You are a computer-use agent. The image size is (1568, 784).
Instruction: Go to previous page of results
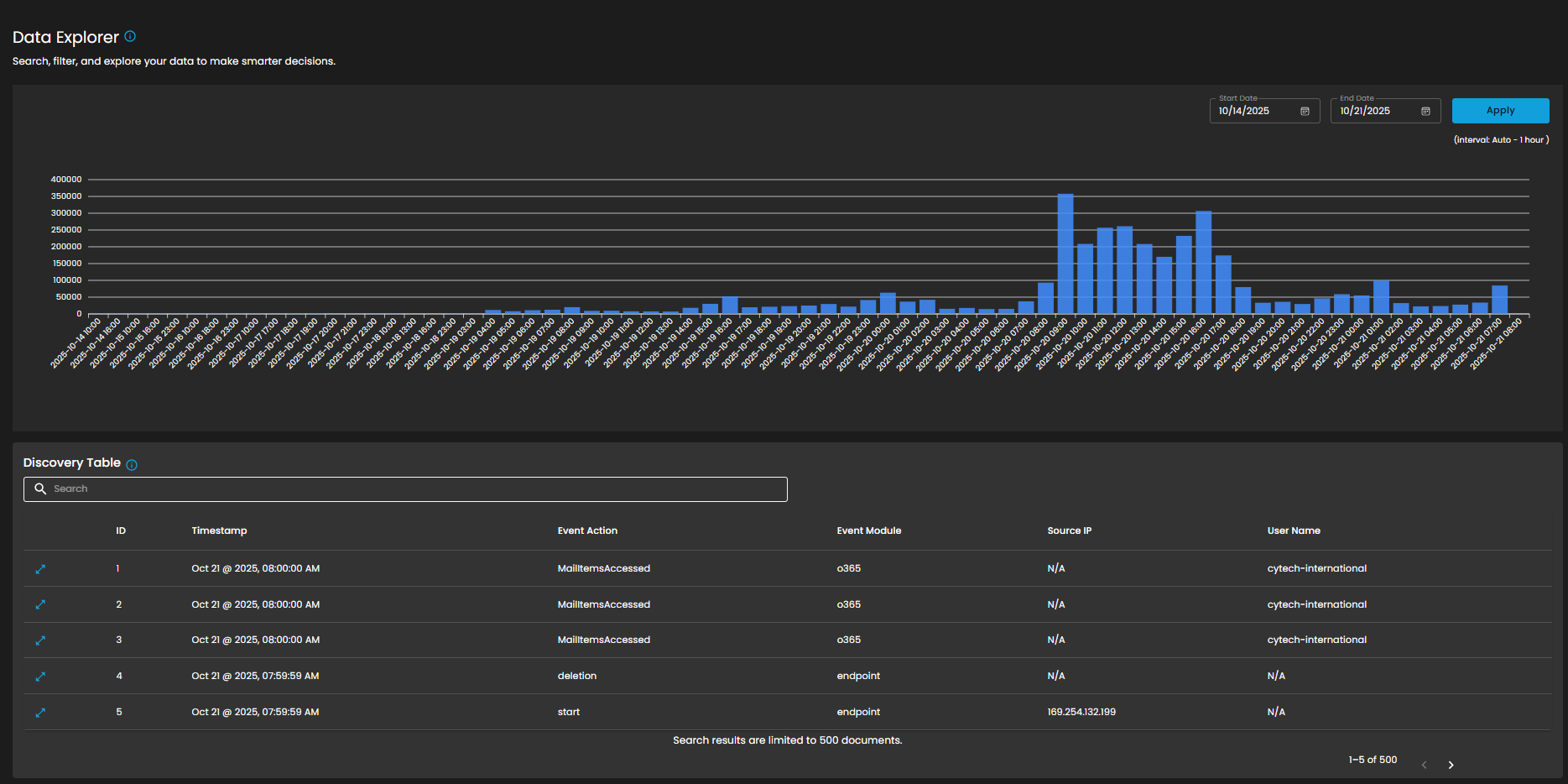pos(1424,765)
